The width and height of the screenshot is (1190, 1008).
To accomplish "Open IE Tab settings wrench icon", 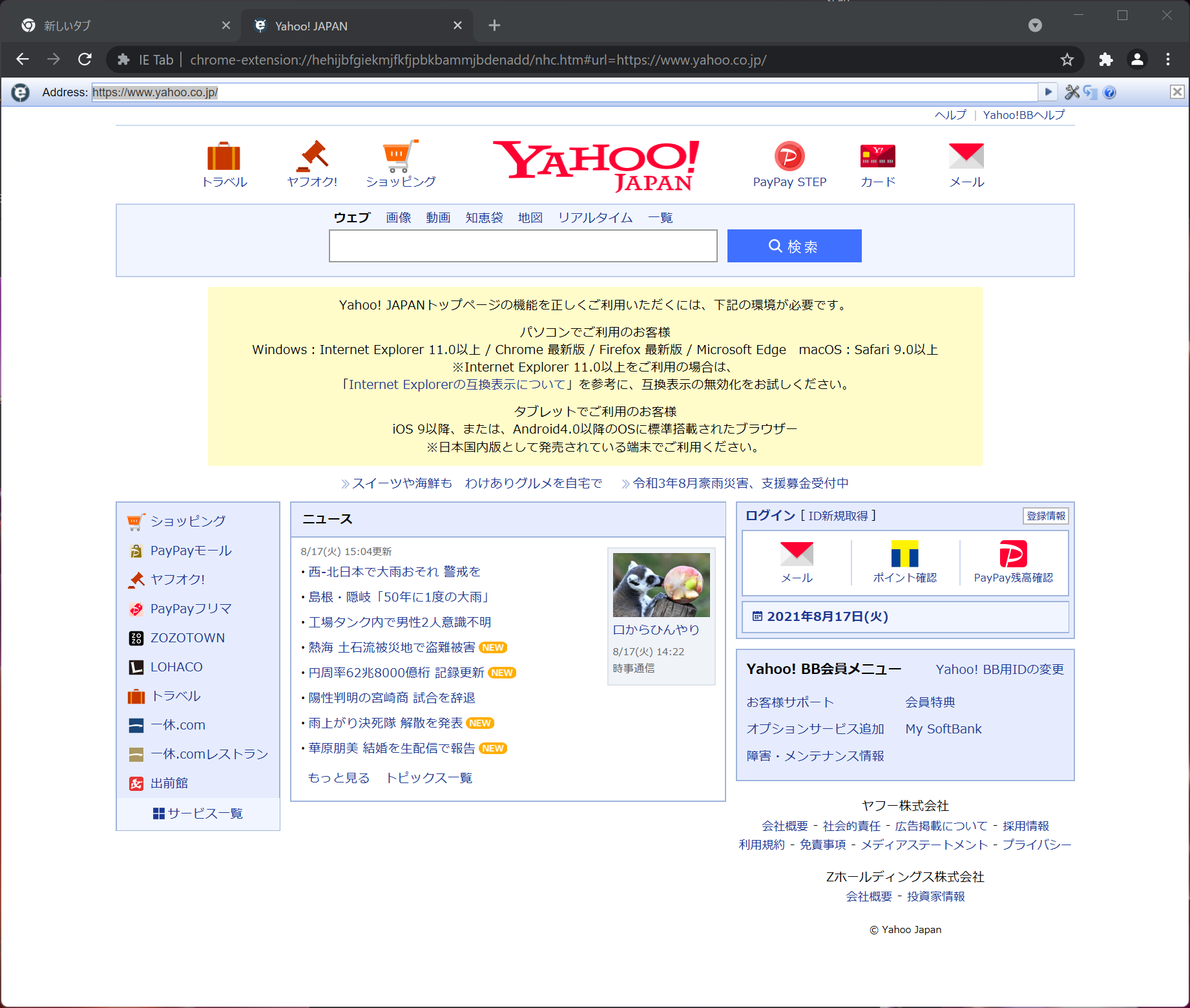I will 1072,92.
